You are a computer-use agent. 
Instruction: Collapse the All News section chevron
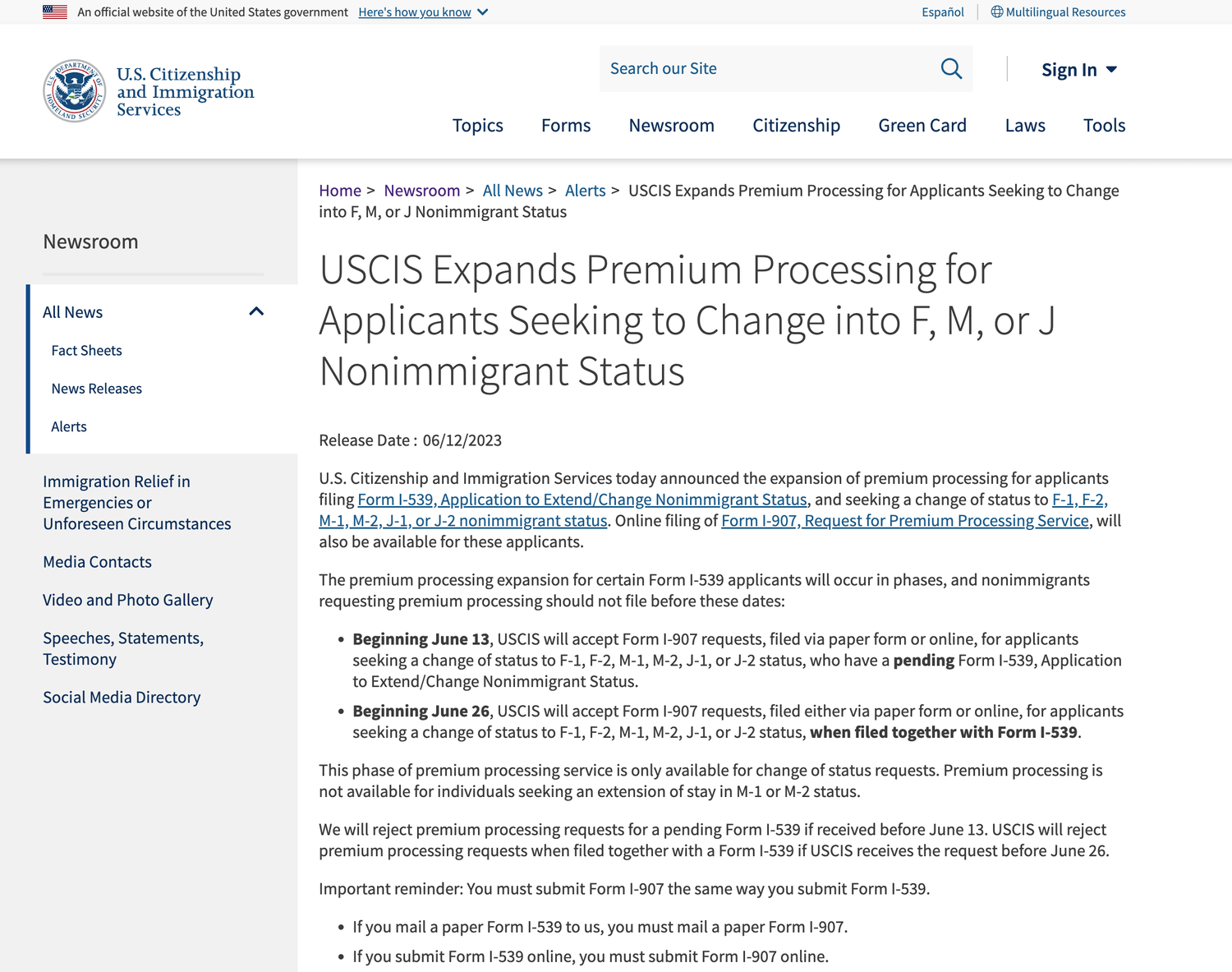[x=256, y=311]
